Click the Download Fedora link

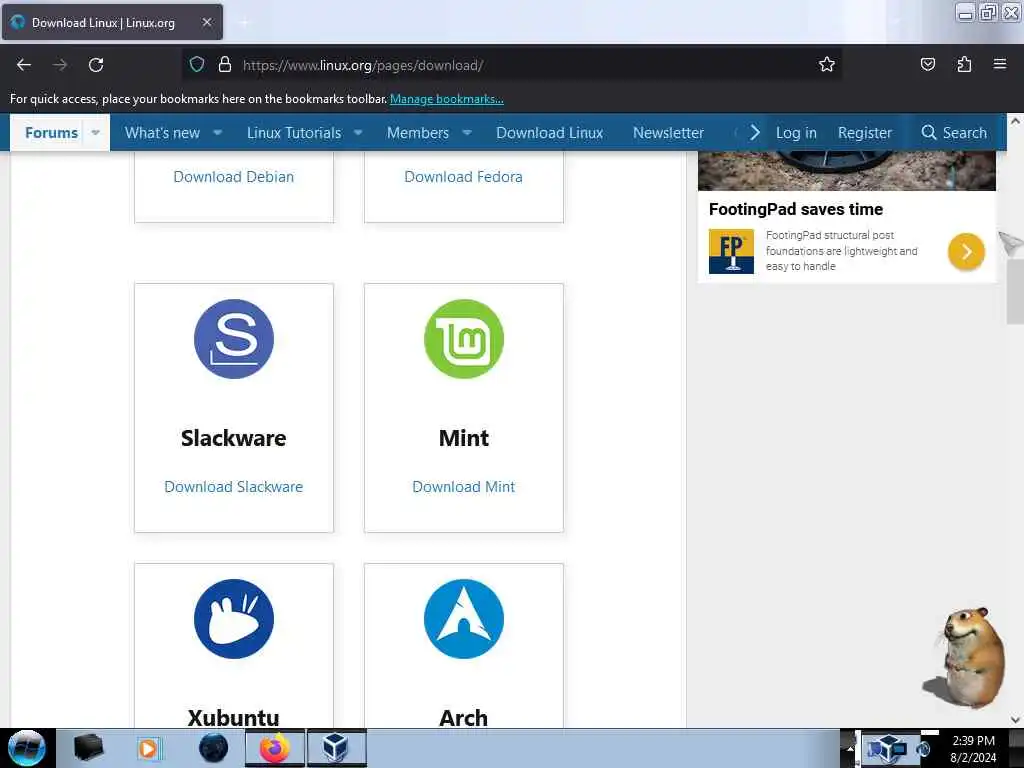[464, 176]
